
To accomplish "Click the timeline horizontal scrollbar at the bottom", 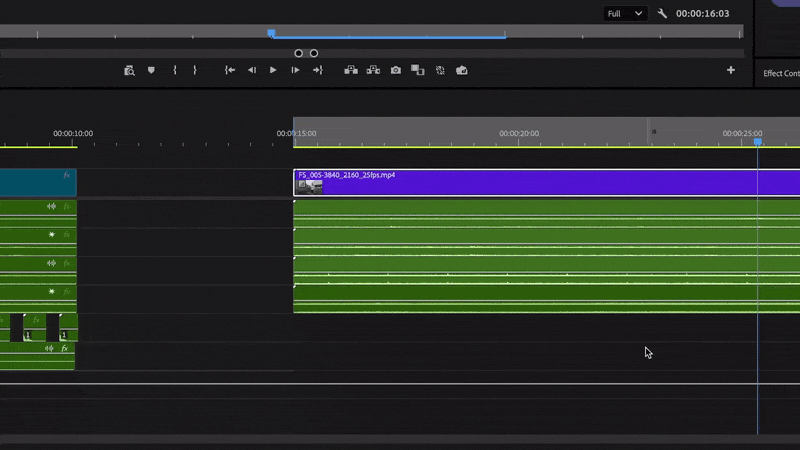I will pos(400,440).
